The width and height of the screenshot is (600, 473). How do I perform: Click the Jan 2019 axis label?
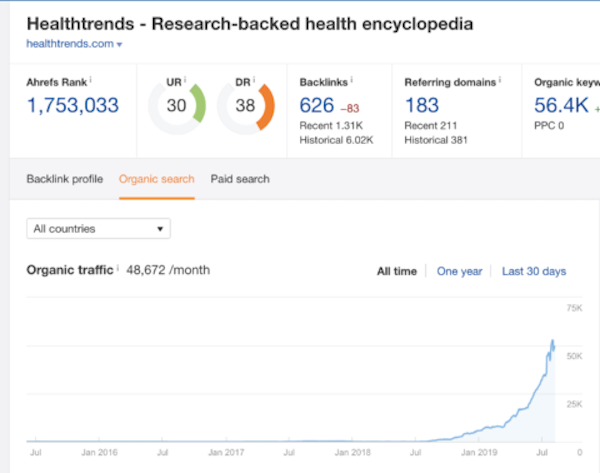(479, 452)
